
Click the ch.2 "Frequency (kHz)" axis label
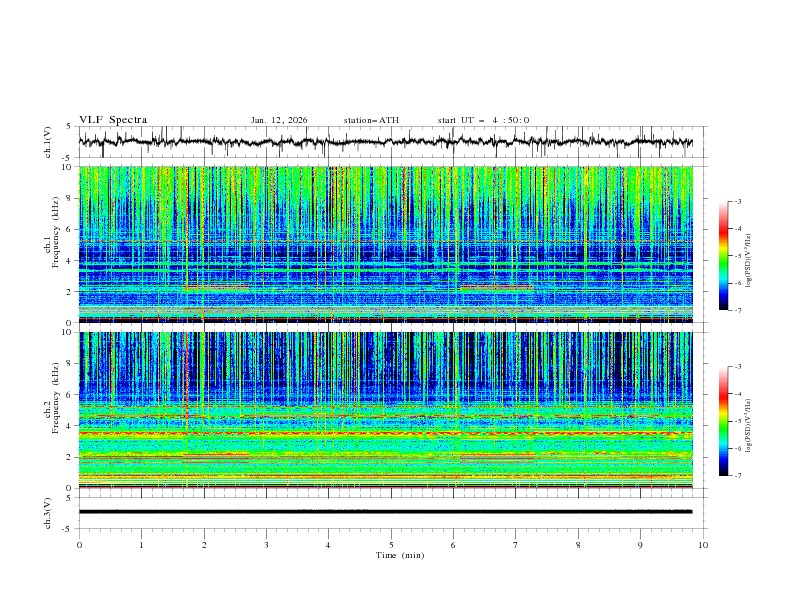click(56, 398)
